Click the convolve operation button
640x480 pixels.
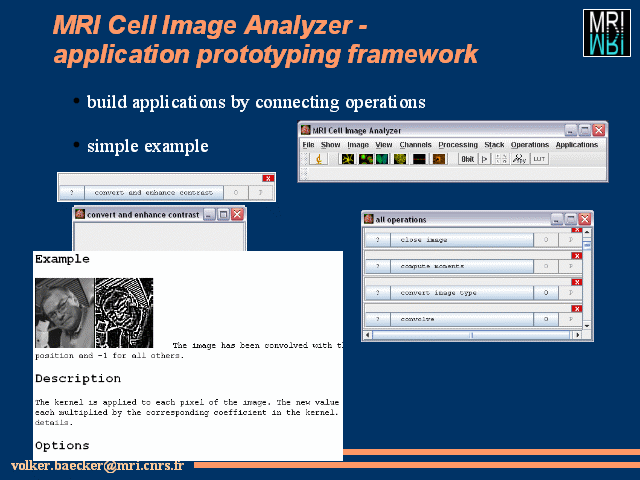462,319
